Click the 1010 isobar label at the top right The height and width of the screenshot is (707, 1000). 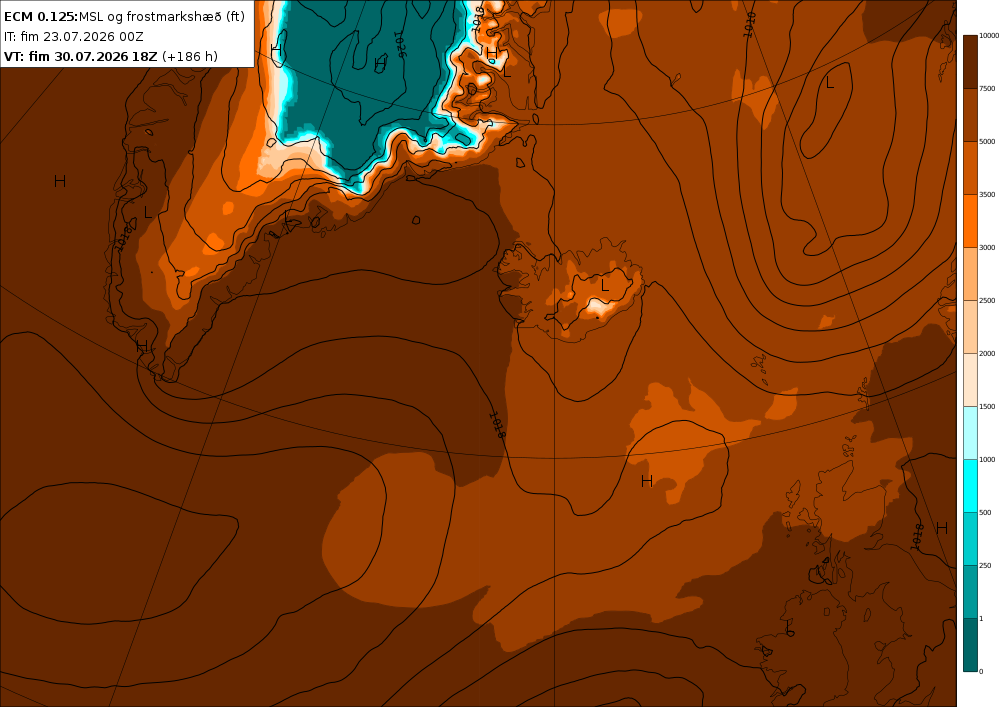pos(750,24)
